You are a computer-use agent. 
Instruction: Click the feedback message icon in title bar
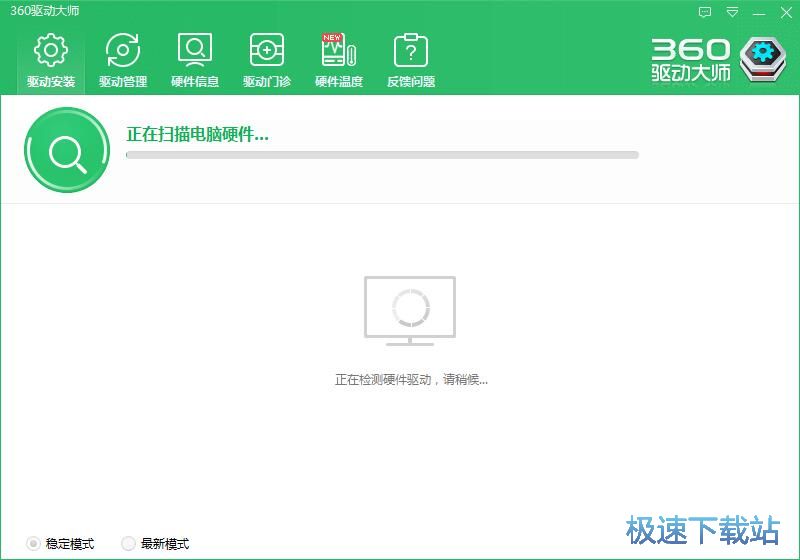[705, 12]
